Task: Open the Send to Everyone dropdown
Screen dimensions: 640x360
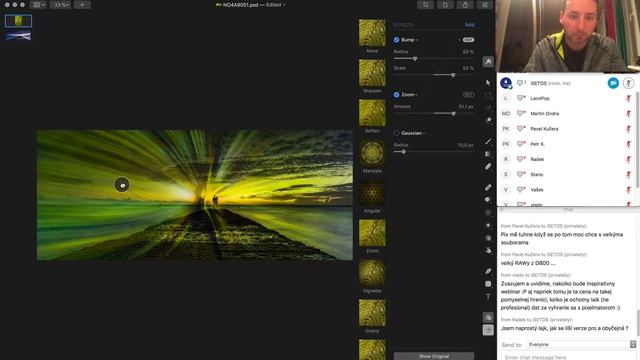Action: click(x=581, y=344)
